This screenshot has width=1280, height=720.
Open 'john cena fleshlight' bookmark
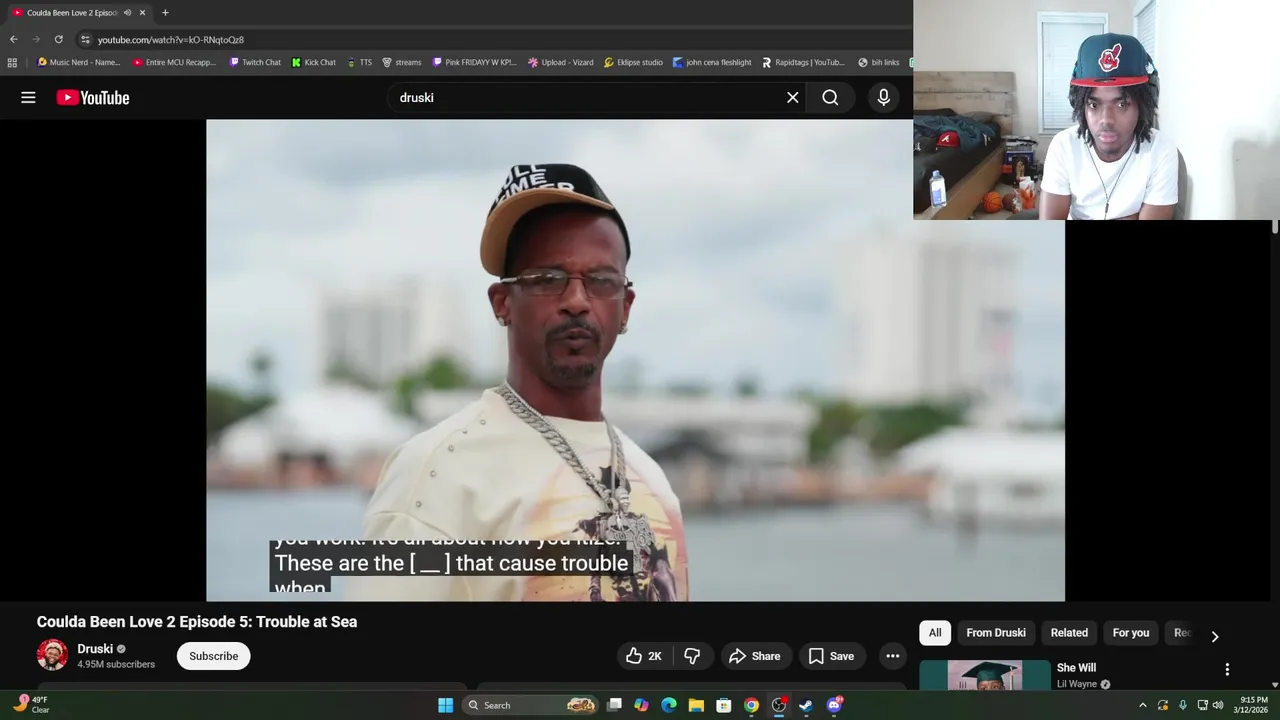(712, 62)
